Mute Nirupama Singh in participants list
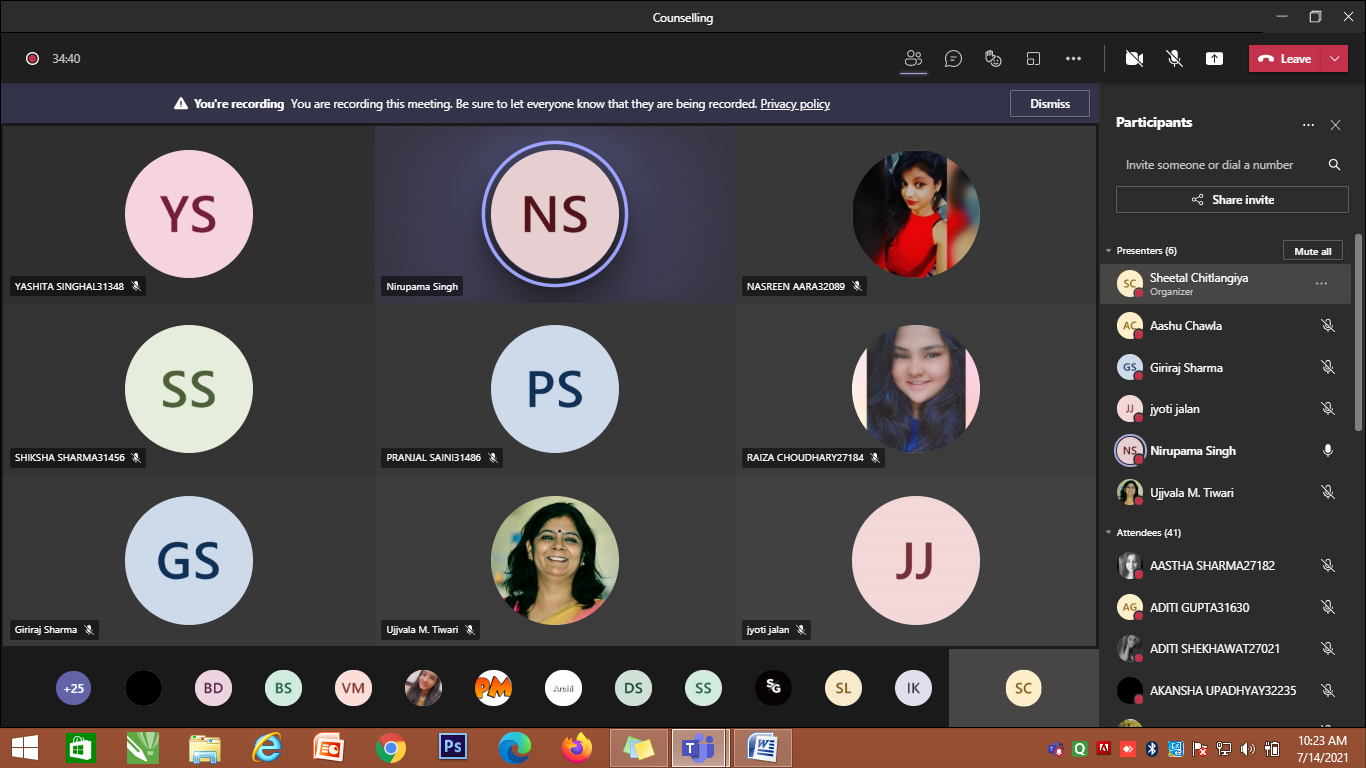 pos(1328,451)
